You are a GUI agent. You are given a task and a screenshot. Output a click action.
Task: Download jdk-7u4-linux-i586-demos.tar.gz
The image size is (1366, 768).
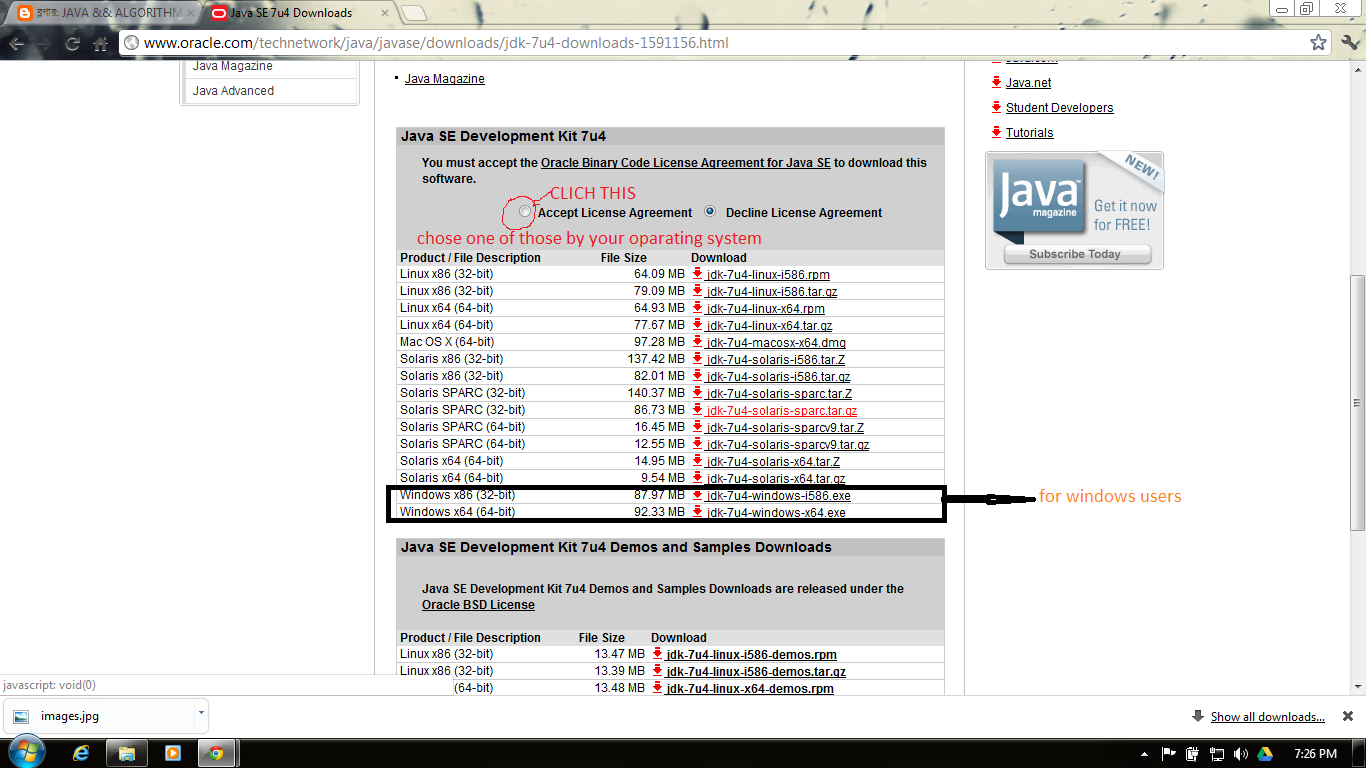pos(756,671)
